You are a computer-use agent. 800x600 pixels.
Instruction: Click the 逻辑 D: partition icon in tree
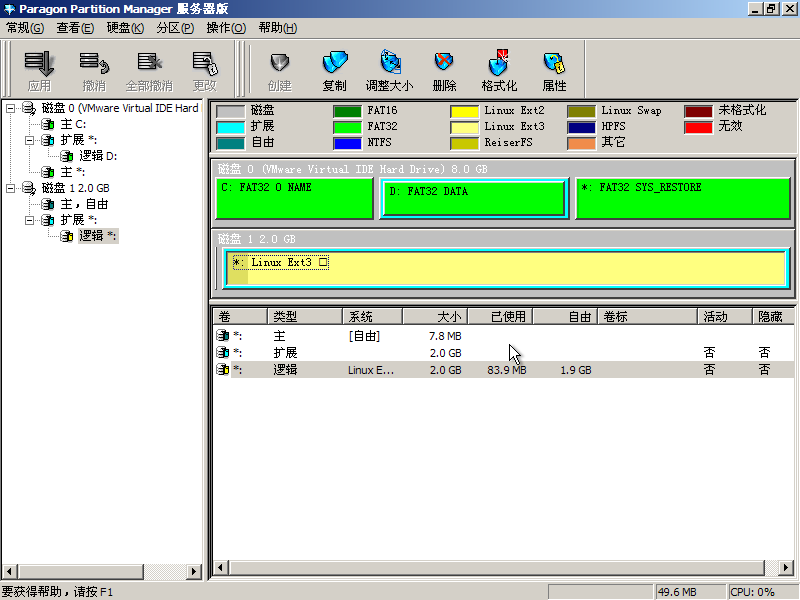click(x=67, y=156)
